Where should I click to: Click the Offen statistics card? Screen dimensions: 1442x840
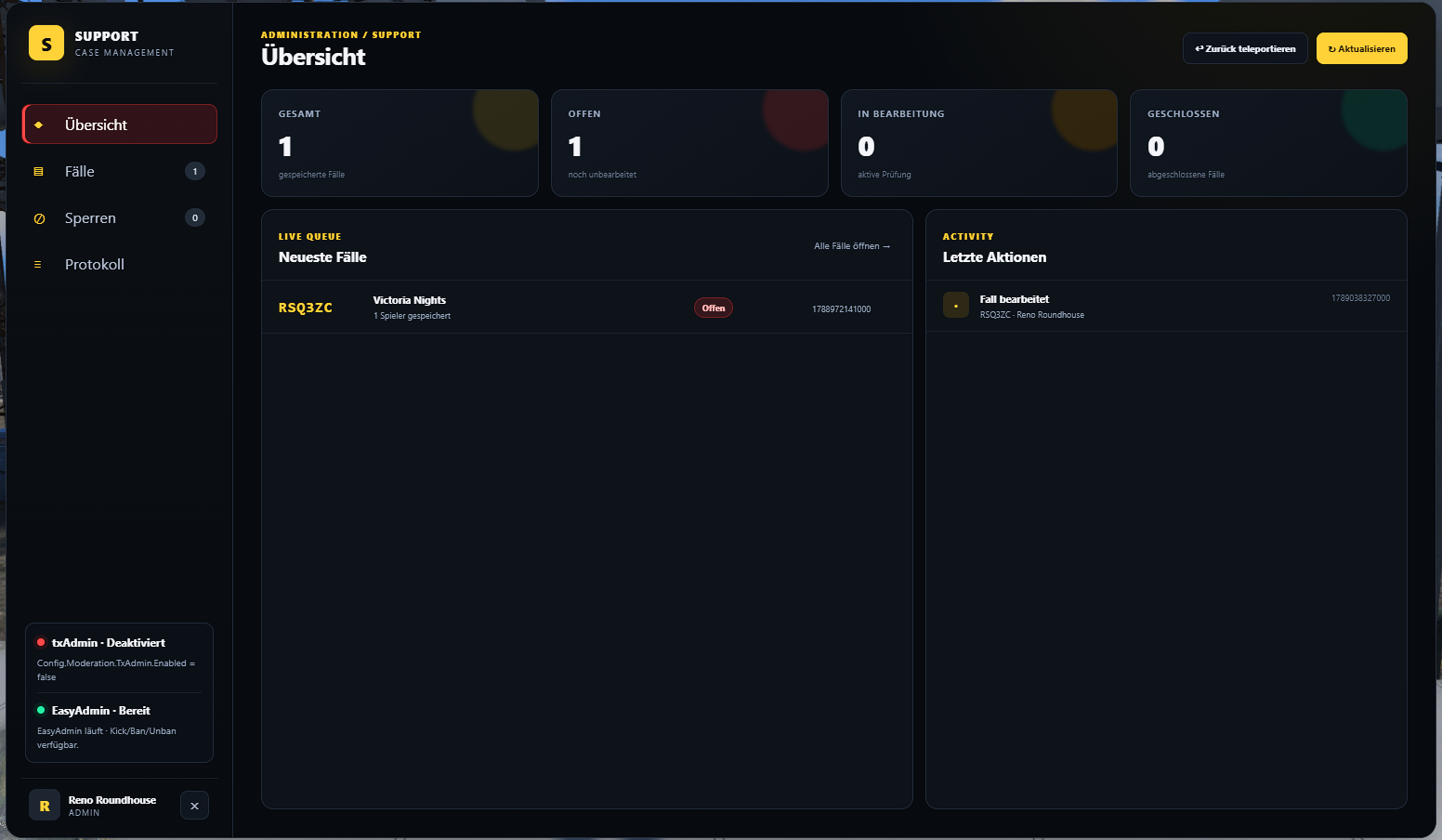[x=689, y=143]
